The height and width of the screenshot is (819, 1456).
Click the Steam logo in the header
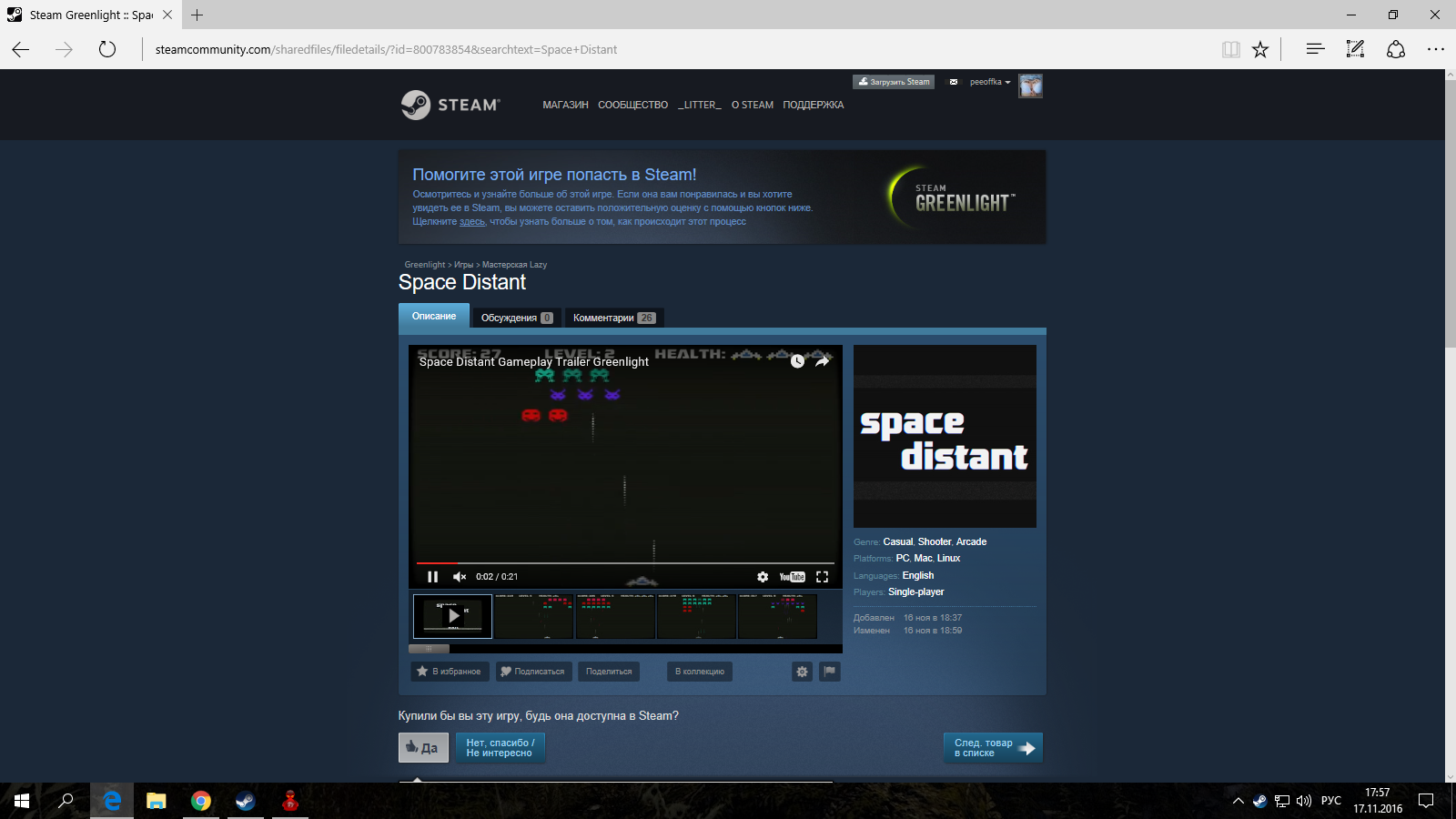coord(450,105)
